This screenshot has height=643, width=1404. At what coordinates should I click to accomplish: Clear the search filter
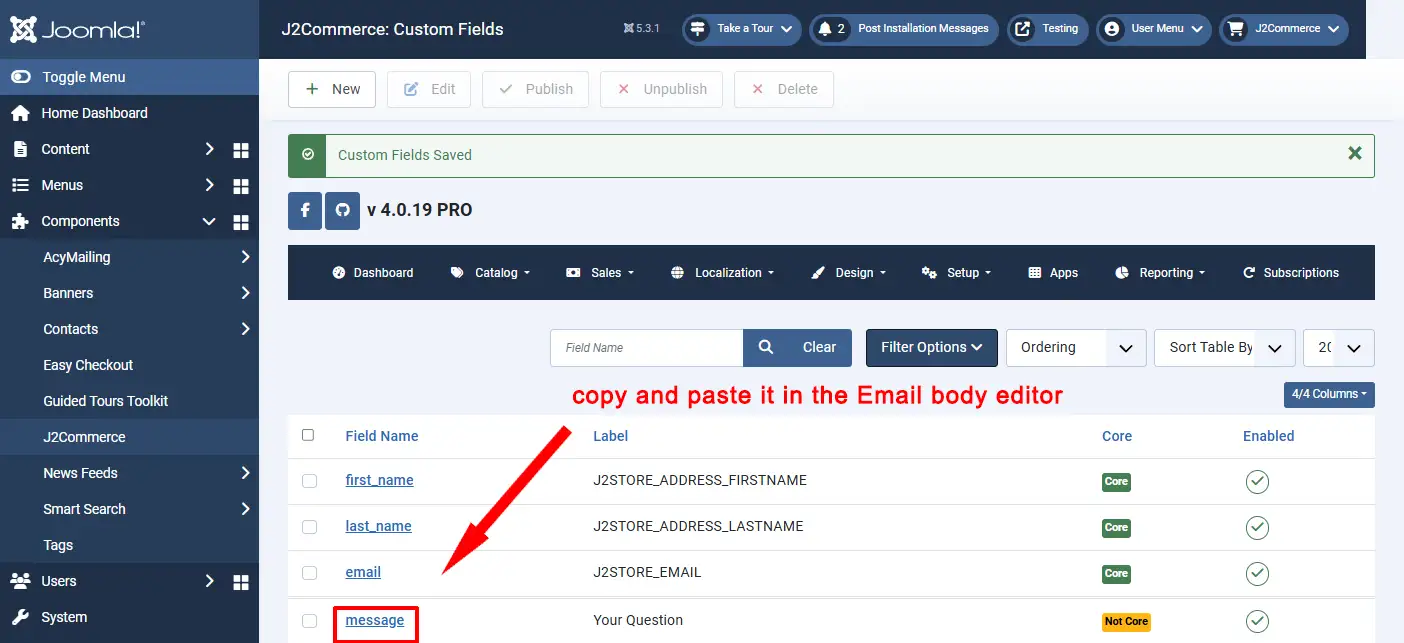(820, 348)
